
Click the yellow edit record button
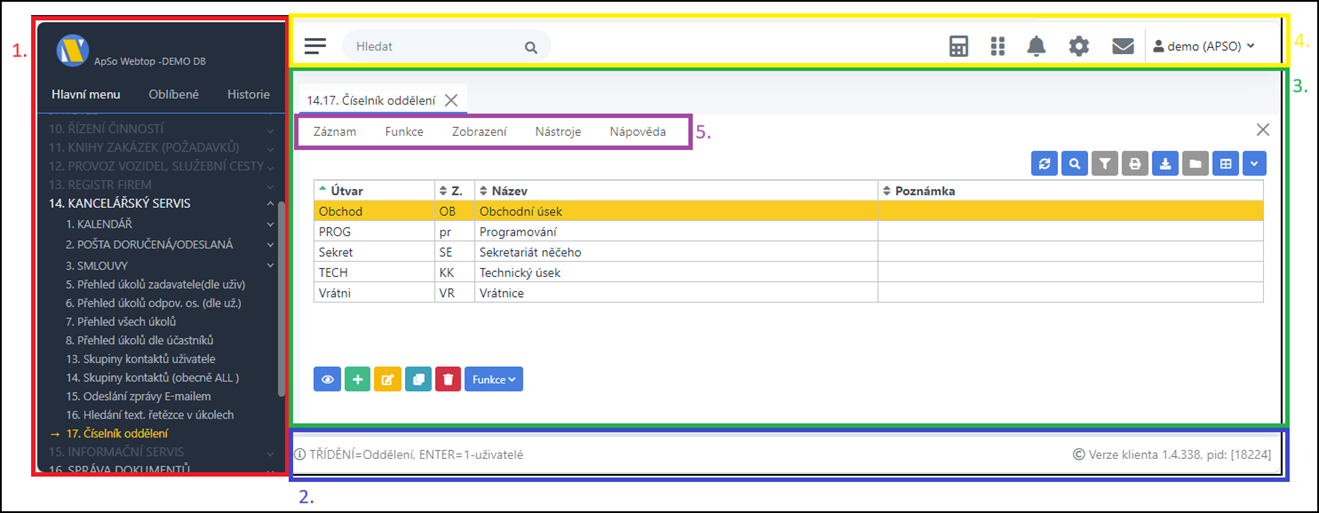click(387, 379)
